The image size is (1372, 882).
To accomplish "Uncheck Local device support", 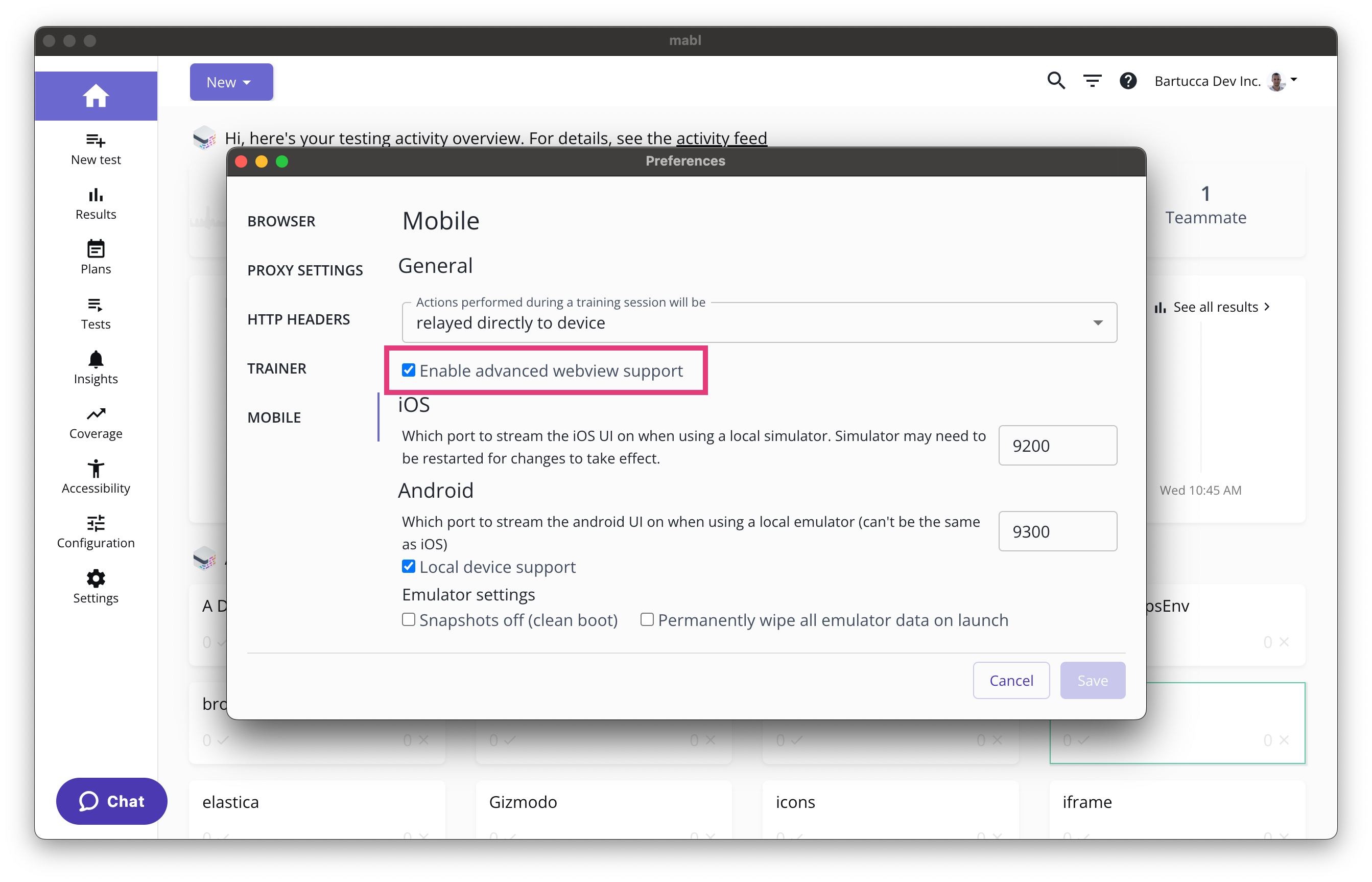I will [x=408, y=566].
